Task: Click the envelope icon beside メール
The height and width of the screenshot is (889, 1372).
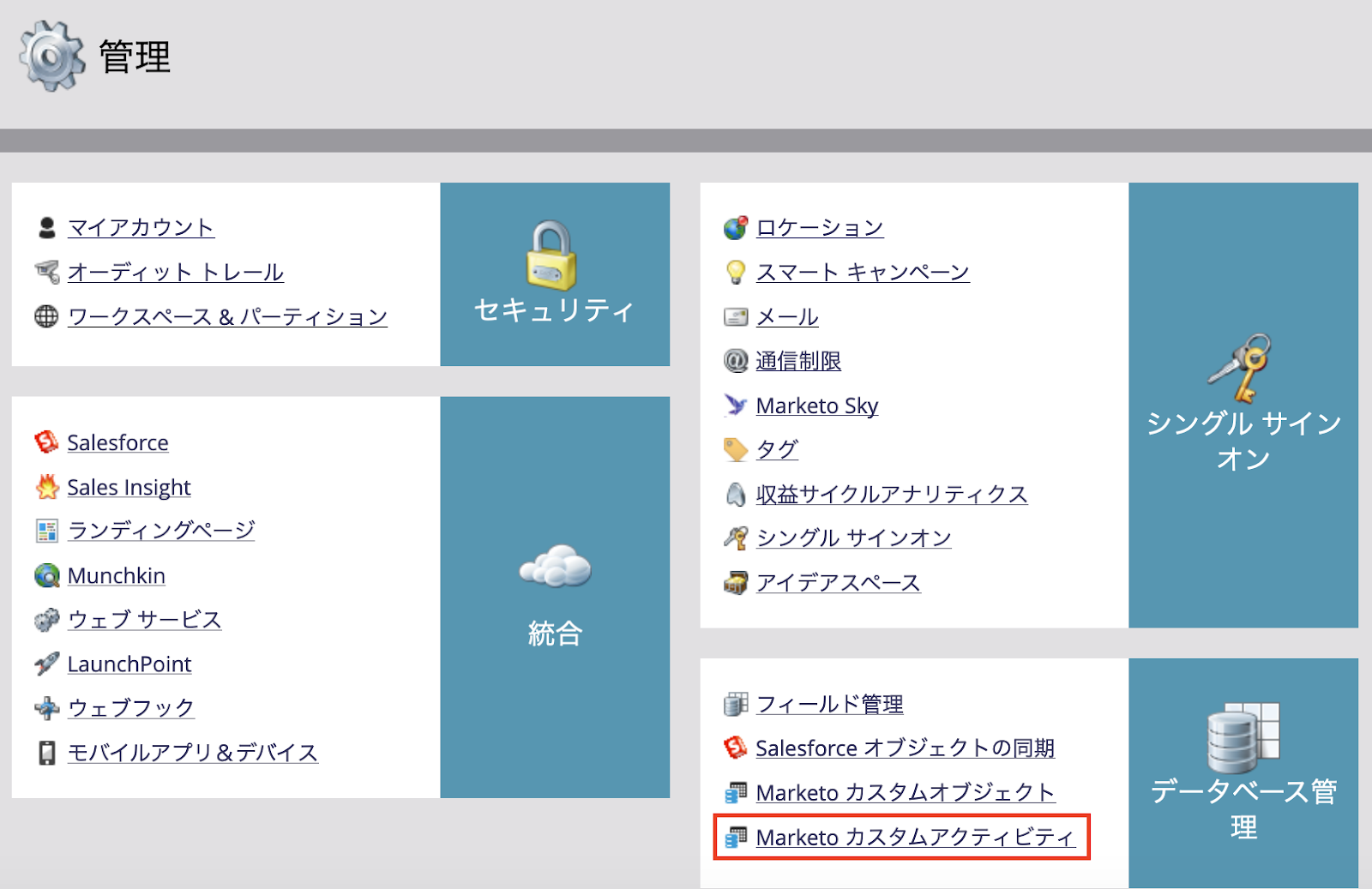Action: coord(735,316)
